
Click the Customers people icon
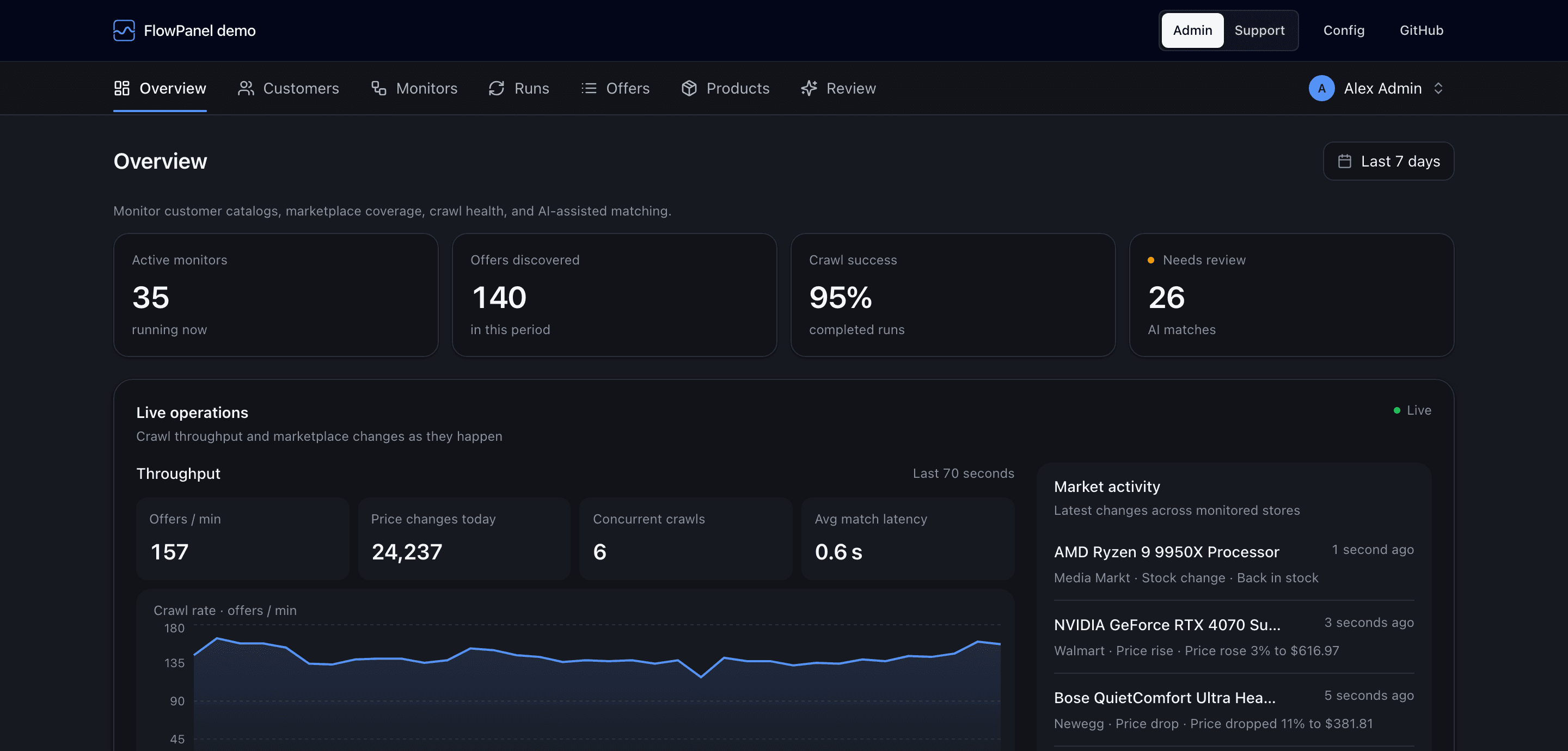point(246,88)
